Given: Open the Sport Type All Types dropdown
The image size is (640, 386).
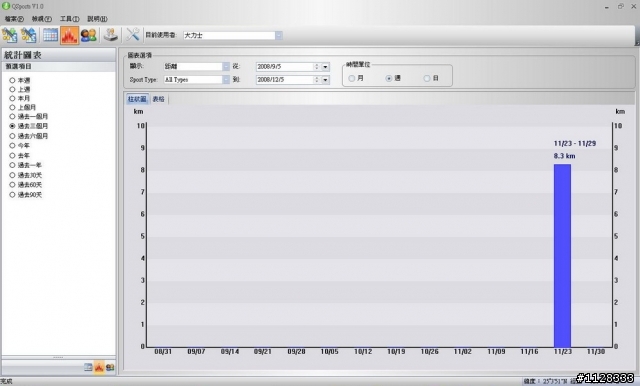Looking at the screenshot, I should pos(226,80).
